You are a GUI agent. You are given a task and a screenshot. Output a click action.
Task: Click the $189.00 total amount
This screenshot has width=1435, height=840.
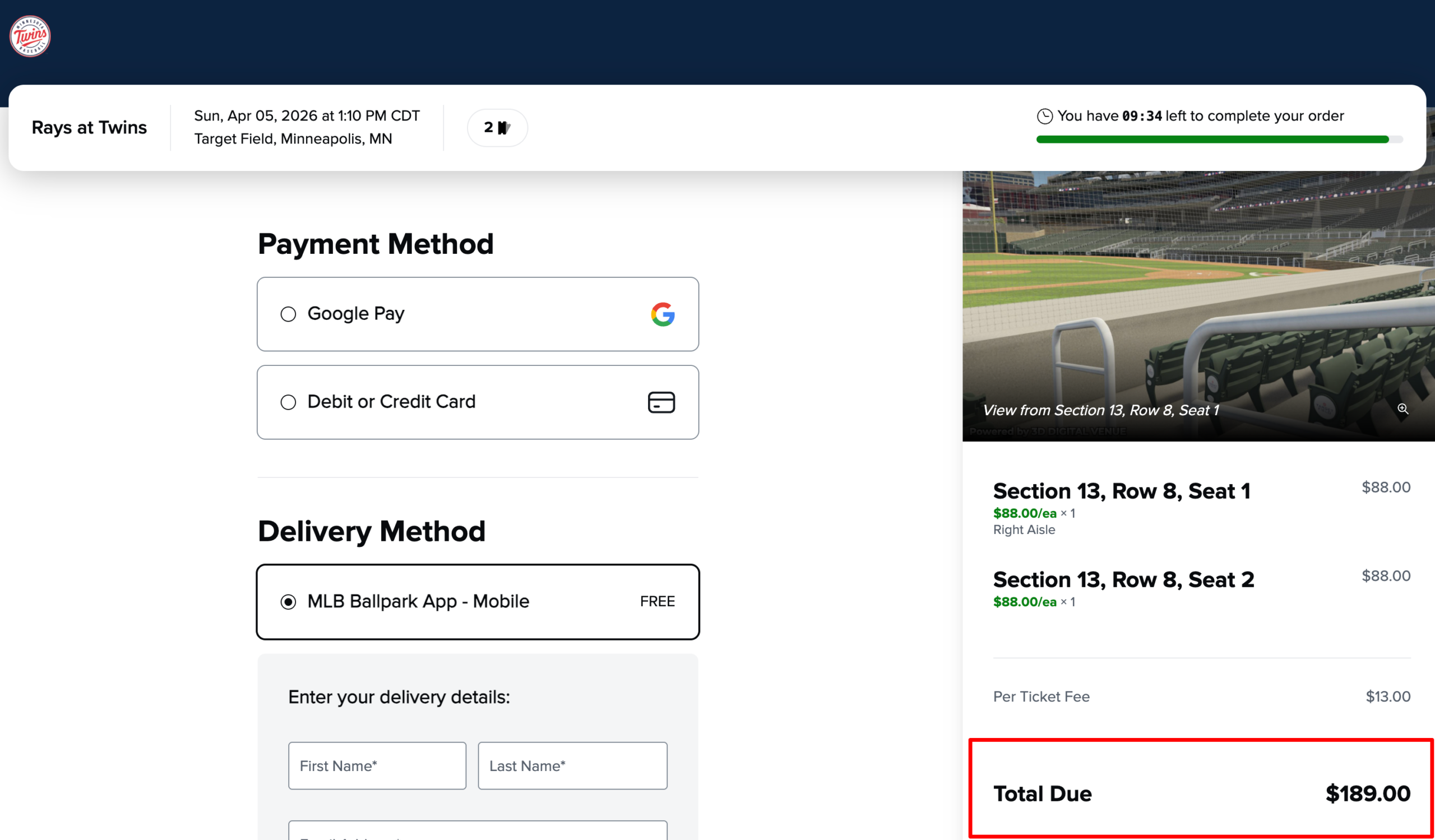(x=1368, y=793)
